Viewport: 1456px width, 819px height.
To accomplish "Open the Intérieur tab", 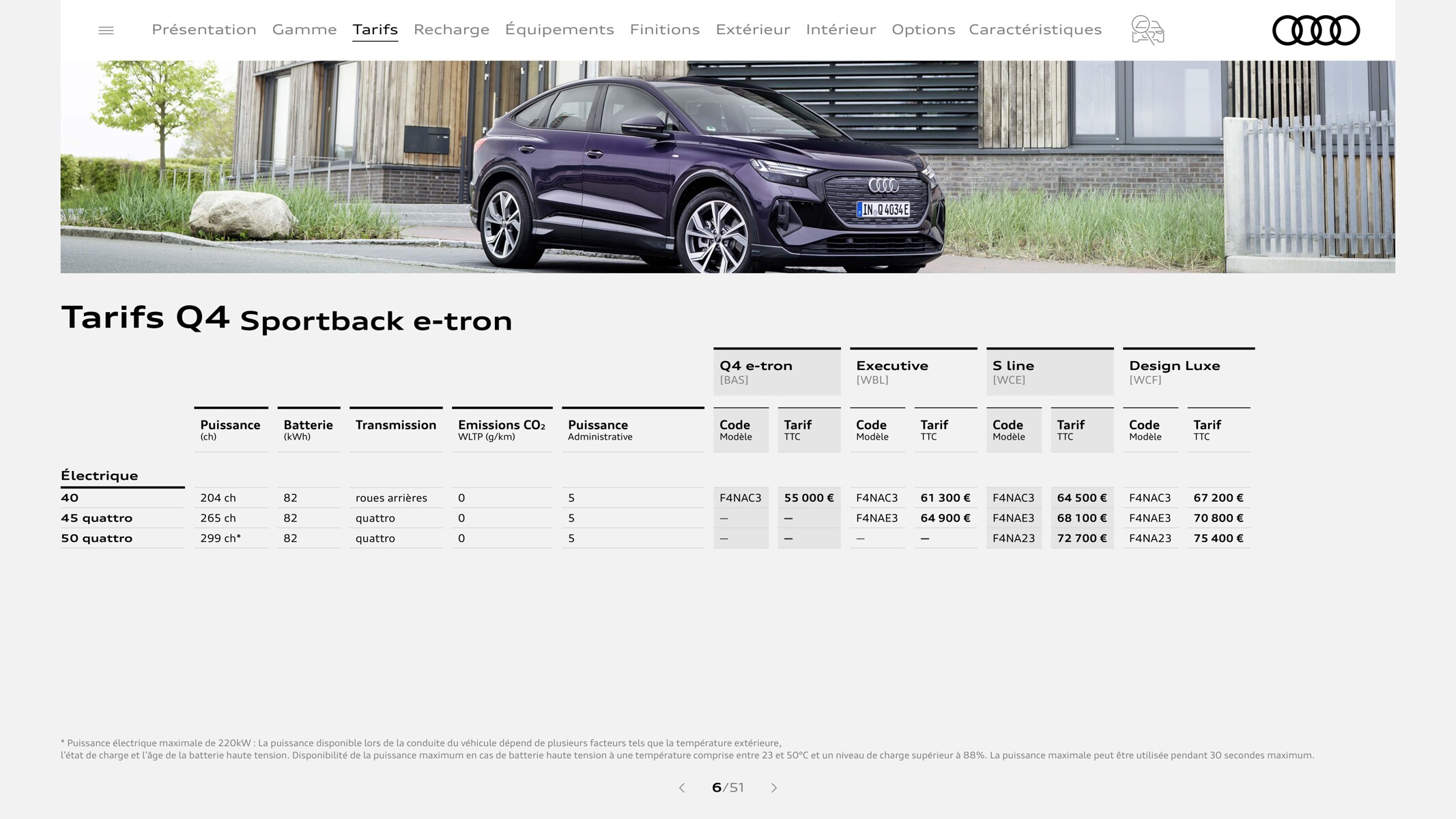I will pyautogui.click(x=841, y=29).
